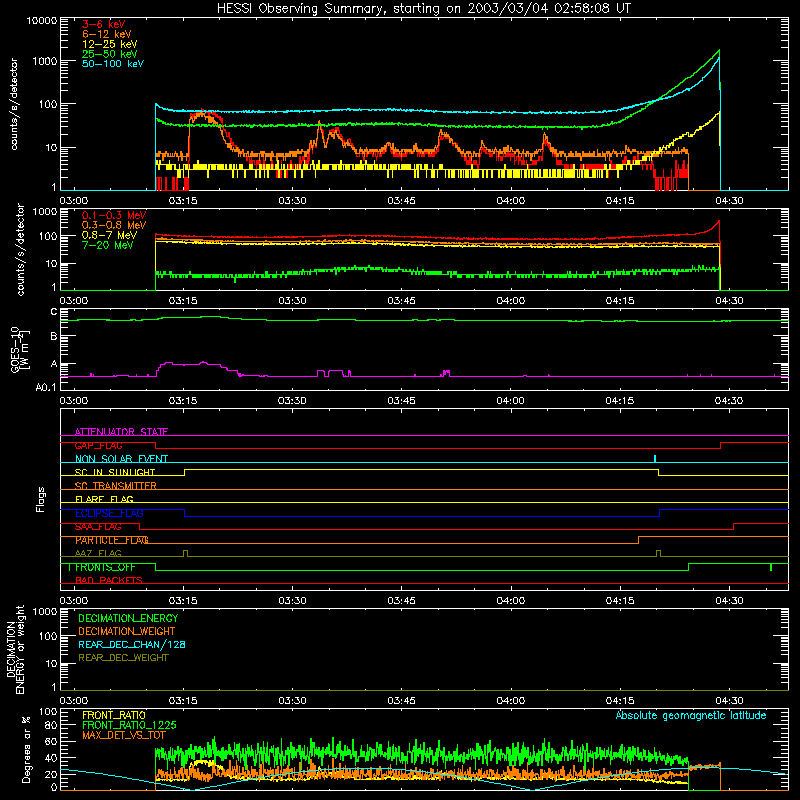Pick the GAP_FLAG label
The image size is (800, 800).
(x=98, y=445)
